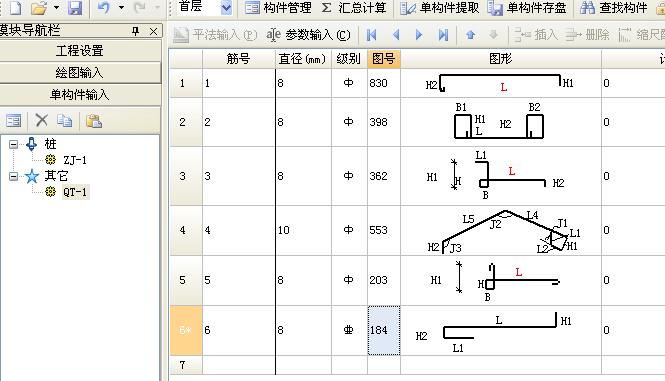
Task: Click selected shape number cell 184
Action: tap(383, 330)
